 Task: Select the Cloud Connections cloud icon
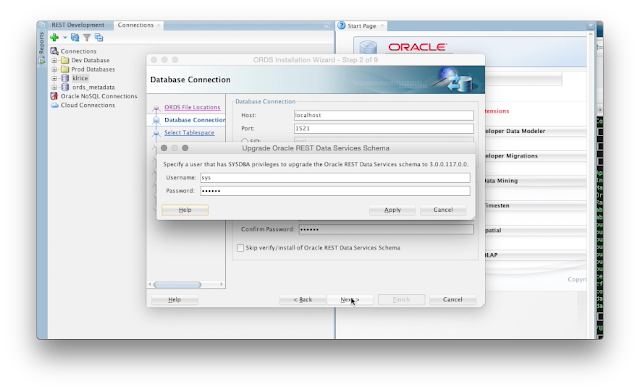55,105
